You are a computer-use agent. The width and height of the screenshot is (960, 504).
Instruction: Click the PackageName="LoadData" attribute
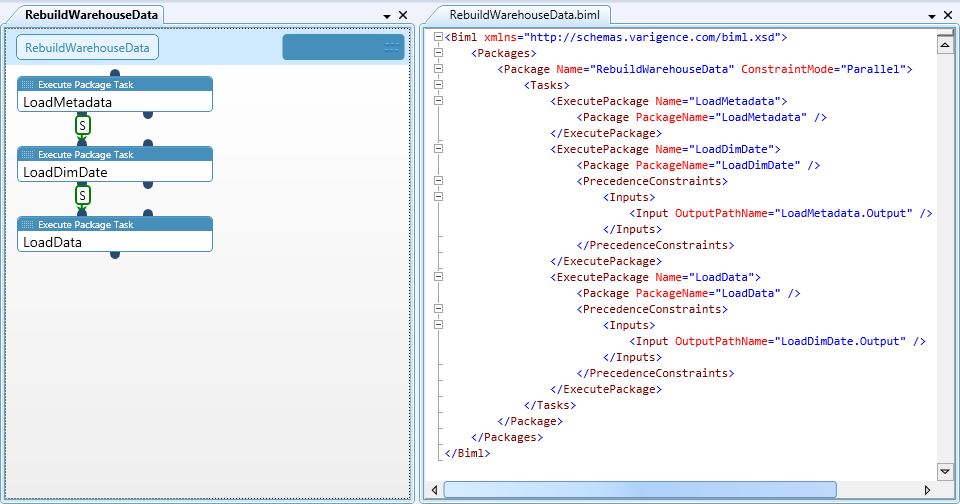[708, 293]
